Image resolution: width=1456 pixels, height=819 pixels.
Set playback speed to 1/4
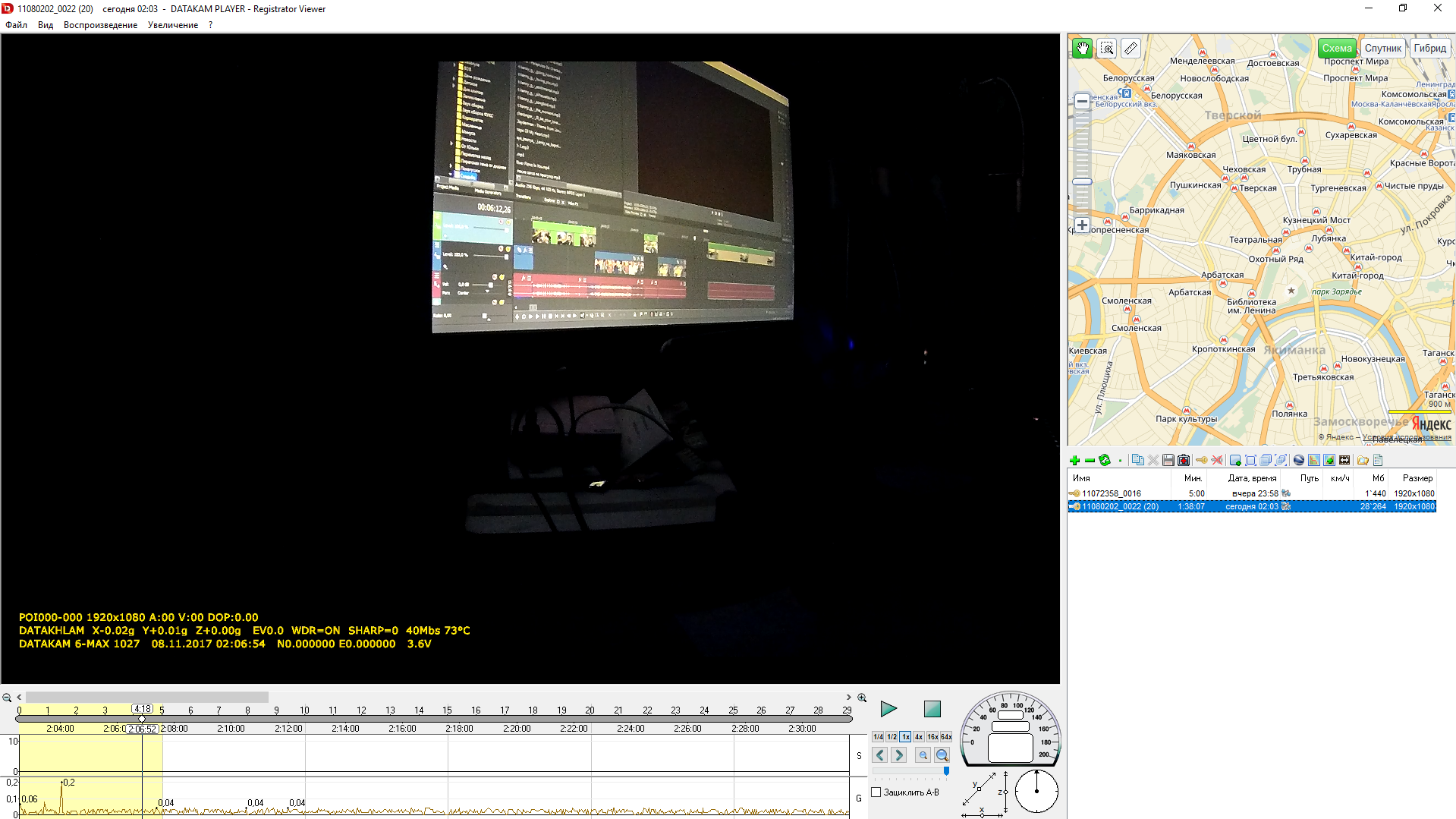(878, 737)
